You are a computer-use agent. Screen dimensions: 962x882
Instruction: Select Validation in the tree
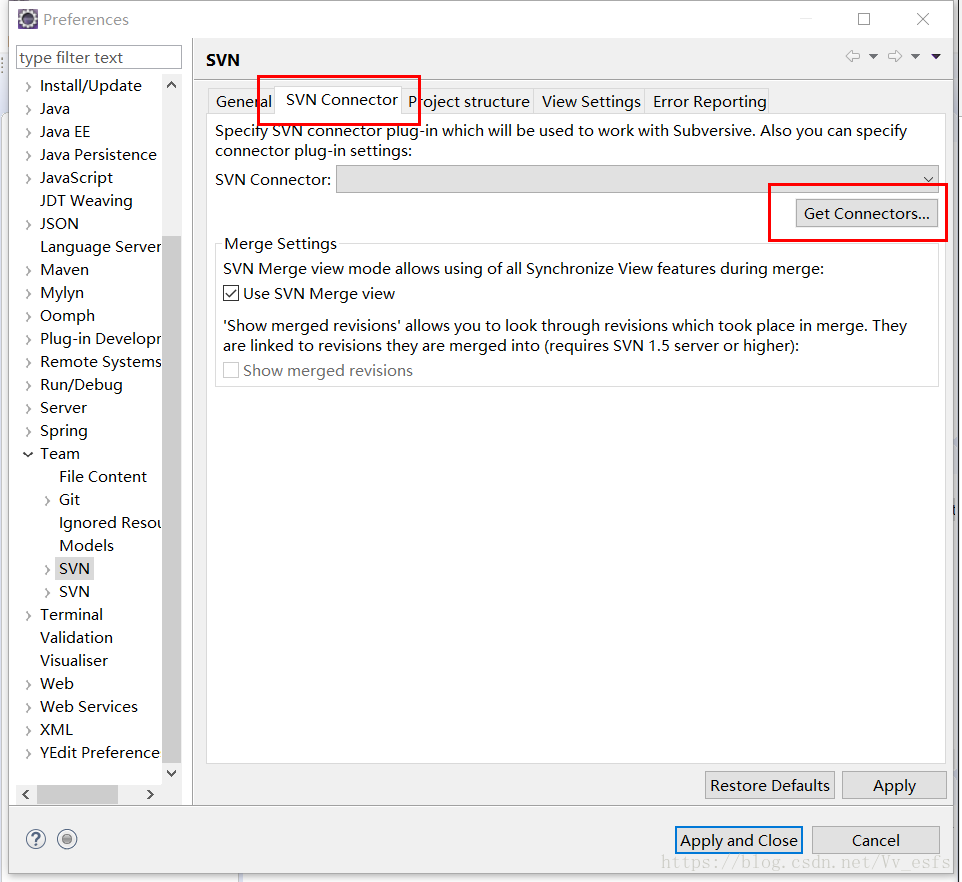pyautogui.click(x=76, y=638)
